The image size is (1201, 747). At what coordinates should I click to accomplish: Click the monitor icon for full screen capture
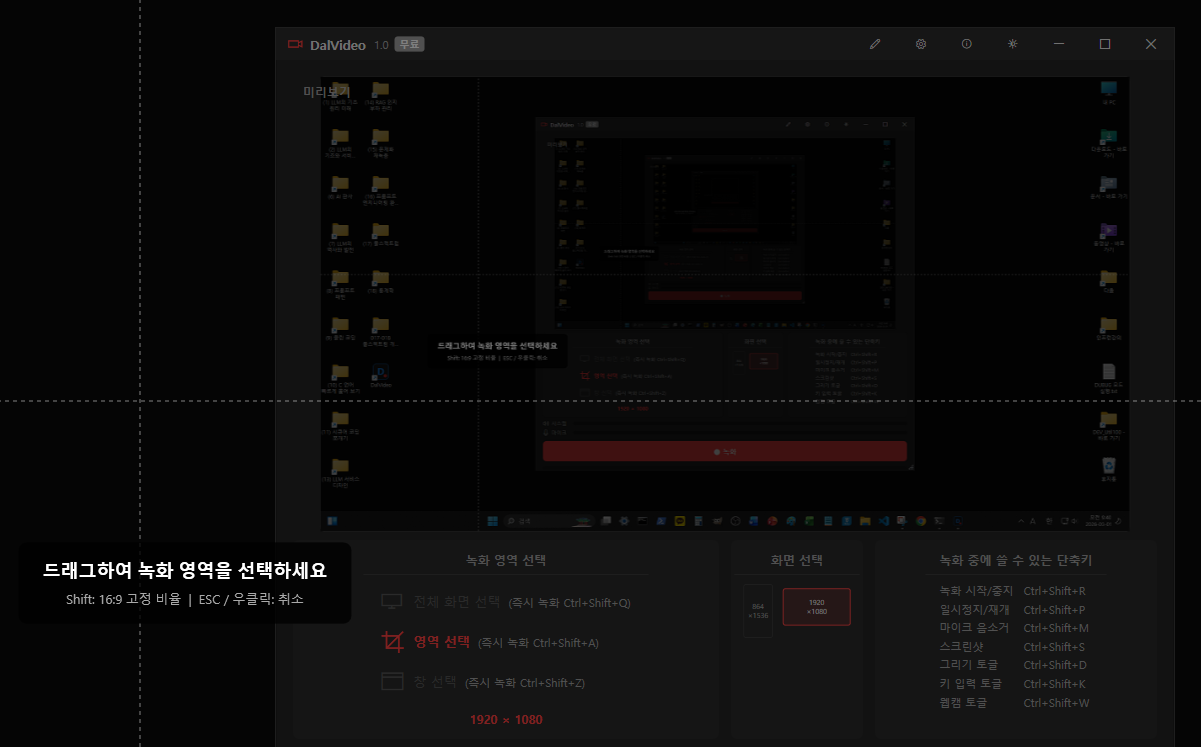392,602
